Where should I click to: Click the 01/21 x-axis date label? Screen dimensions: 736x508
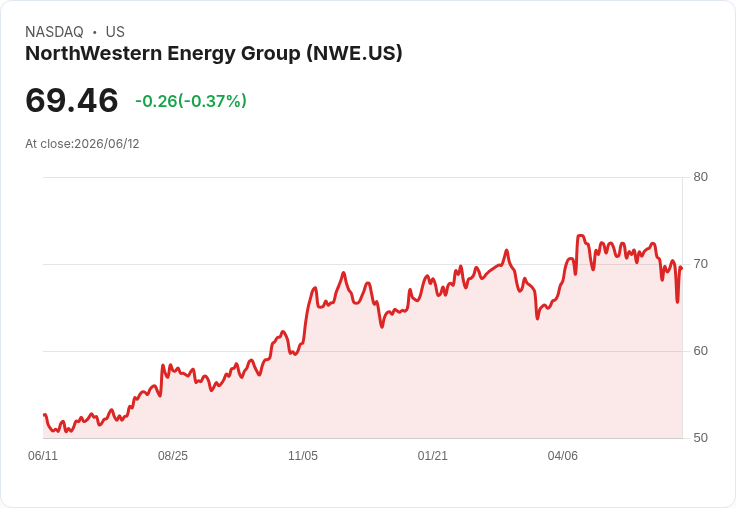pos(433,455)
